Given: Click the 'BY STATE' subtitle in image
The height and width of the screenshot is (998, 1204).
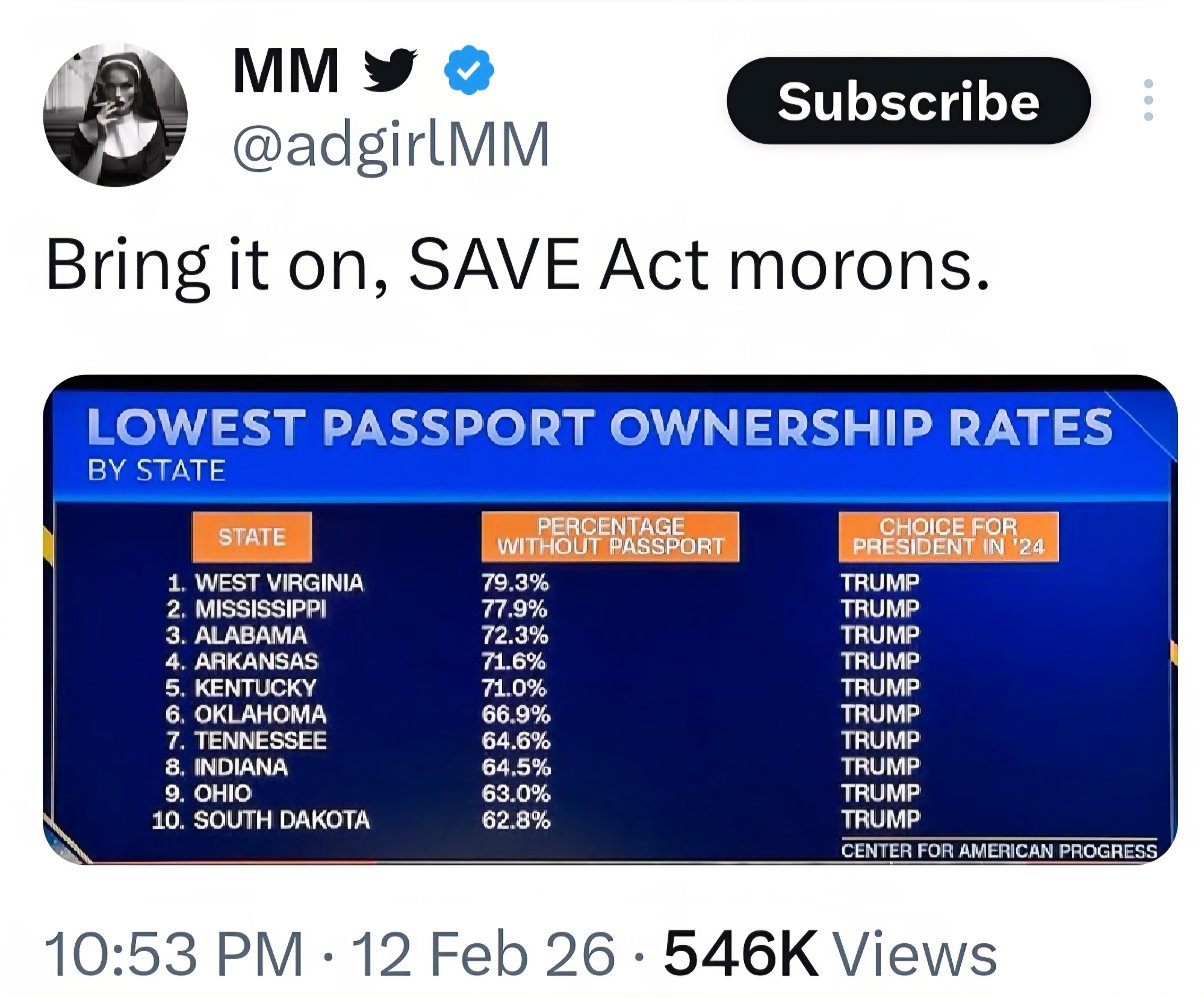Looking at the screenshot, I should click(157, 470).
